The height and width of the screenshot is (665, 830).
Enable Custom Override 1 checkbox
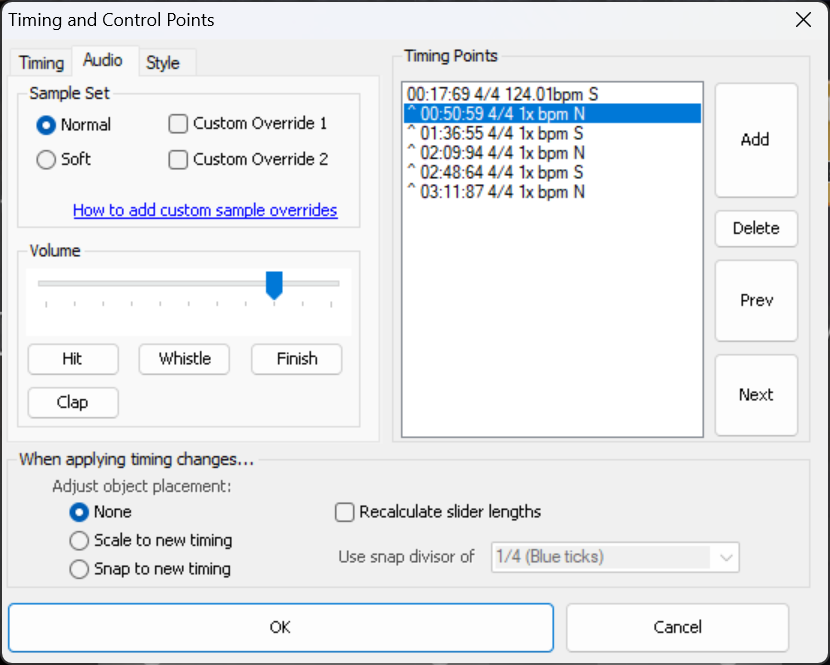[179, 124]
